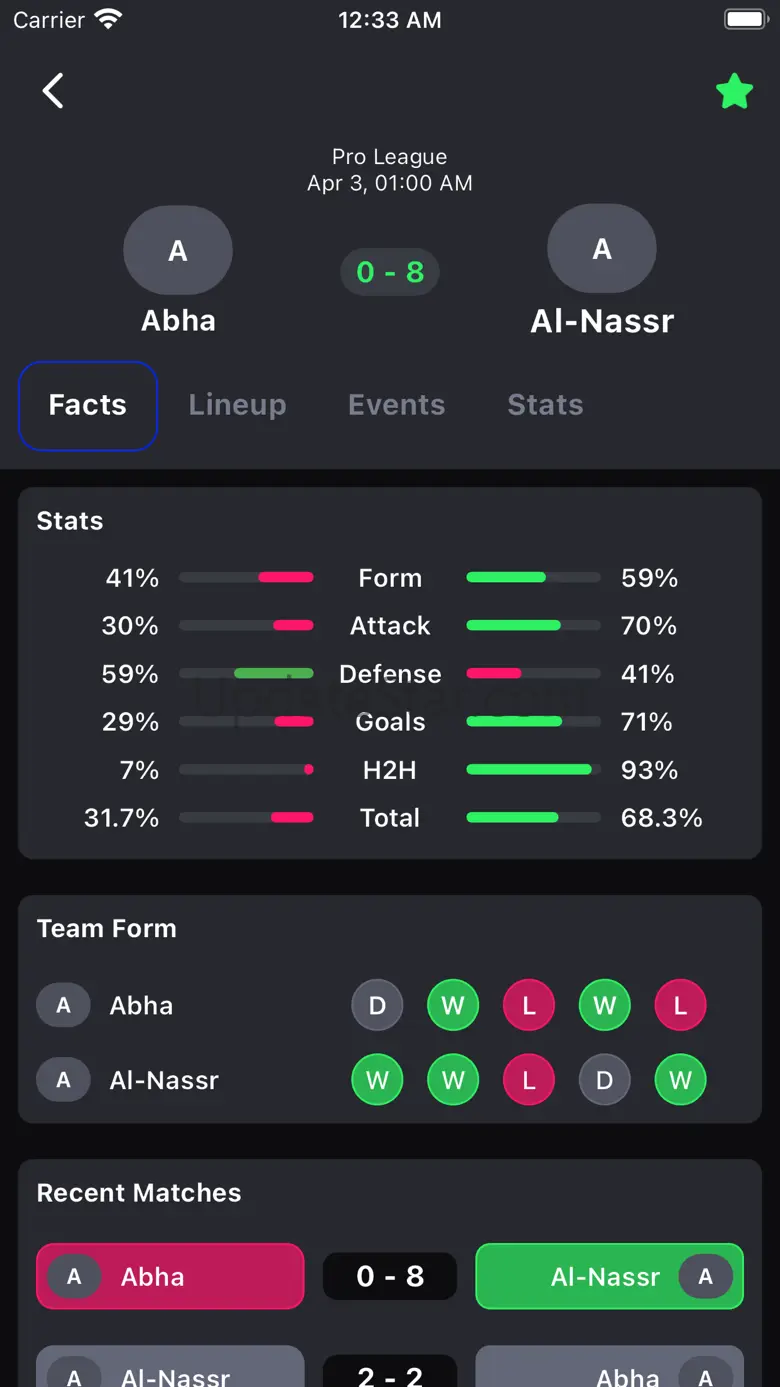Tap Al-Nassr team logo in header
Viewport: 780px width, 1387px height.
pos(602,249)
